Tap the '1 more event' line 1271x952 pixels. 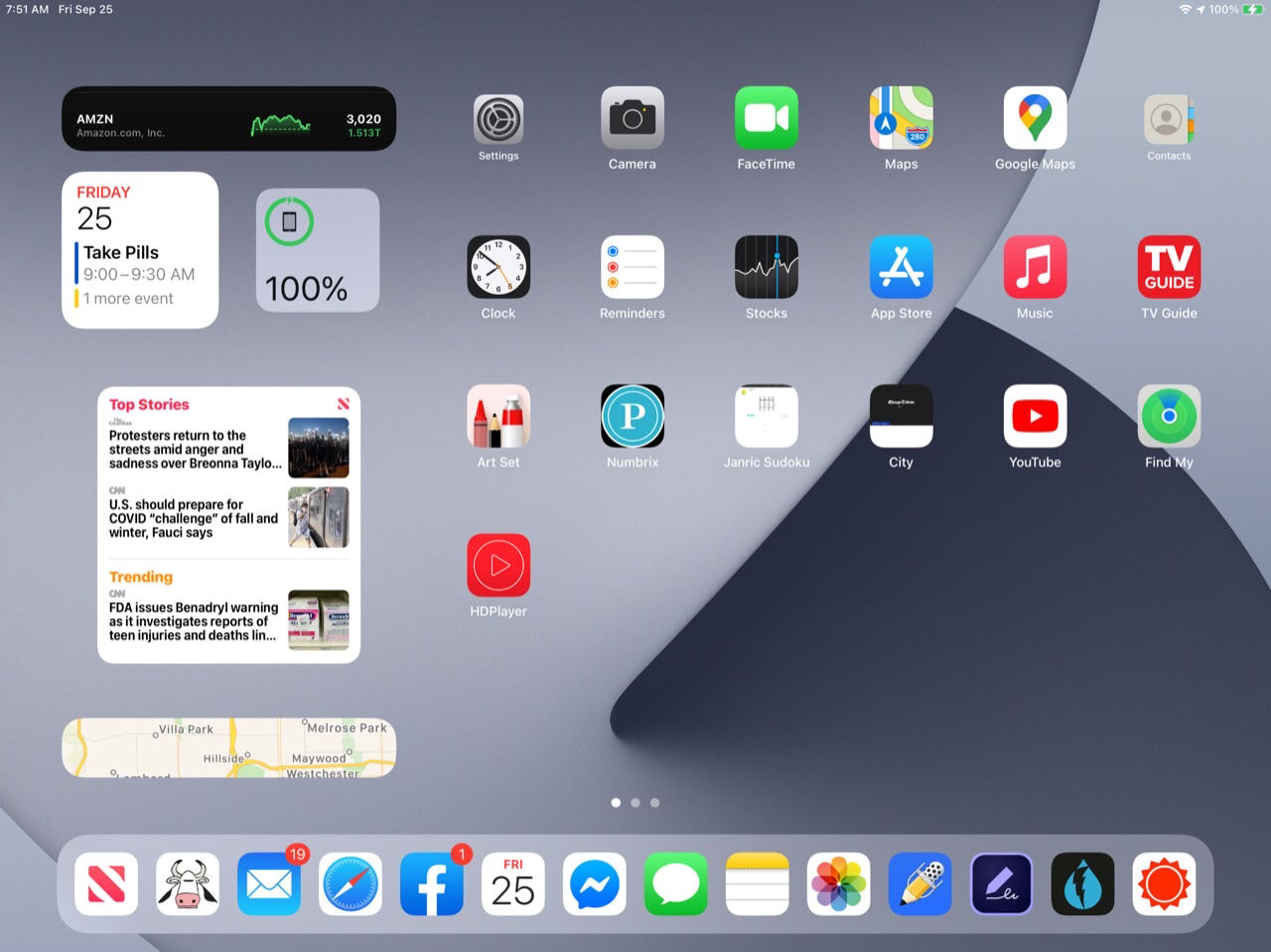tap(124, 298)
